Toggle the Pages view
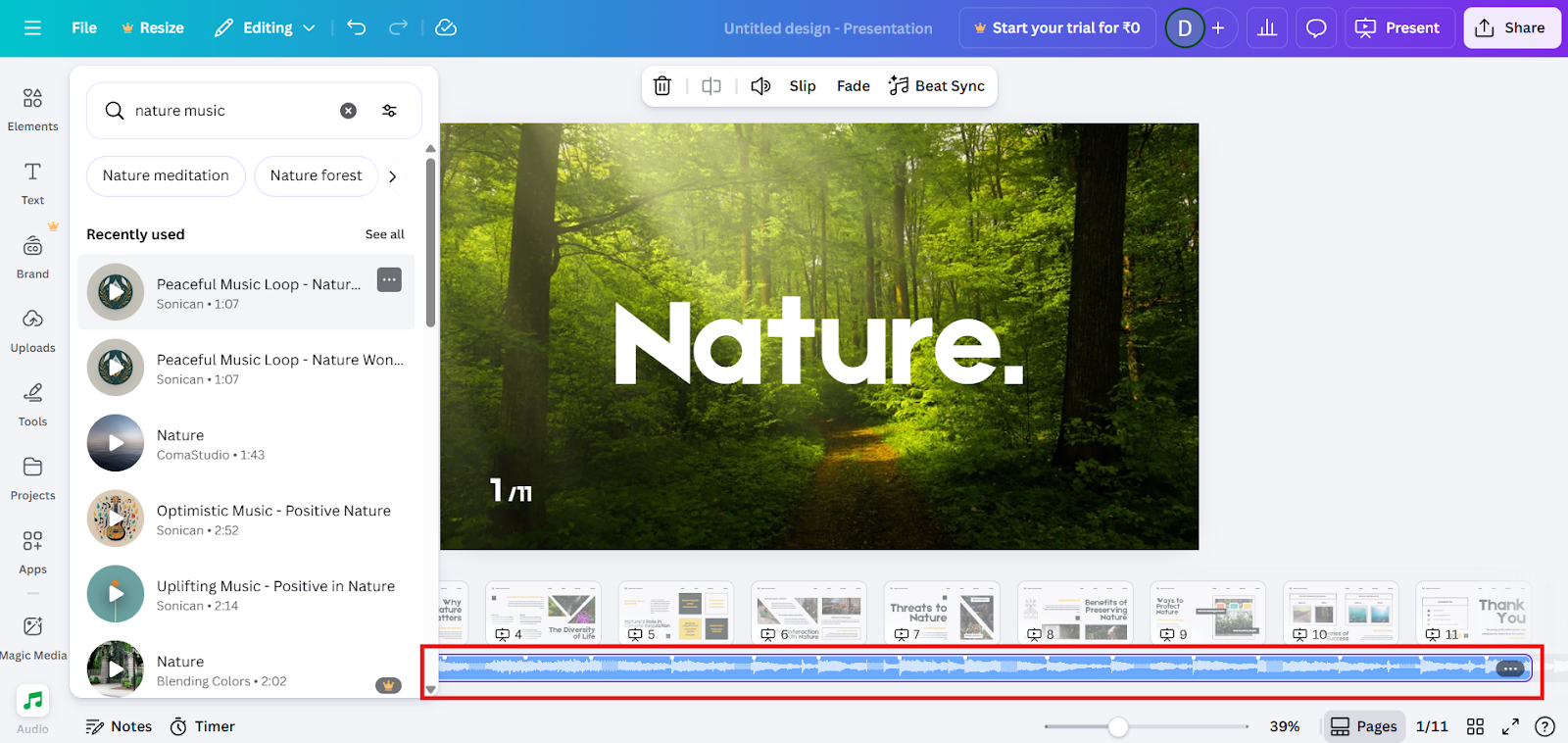 [1364, 726]
